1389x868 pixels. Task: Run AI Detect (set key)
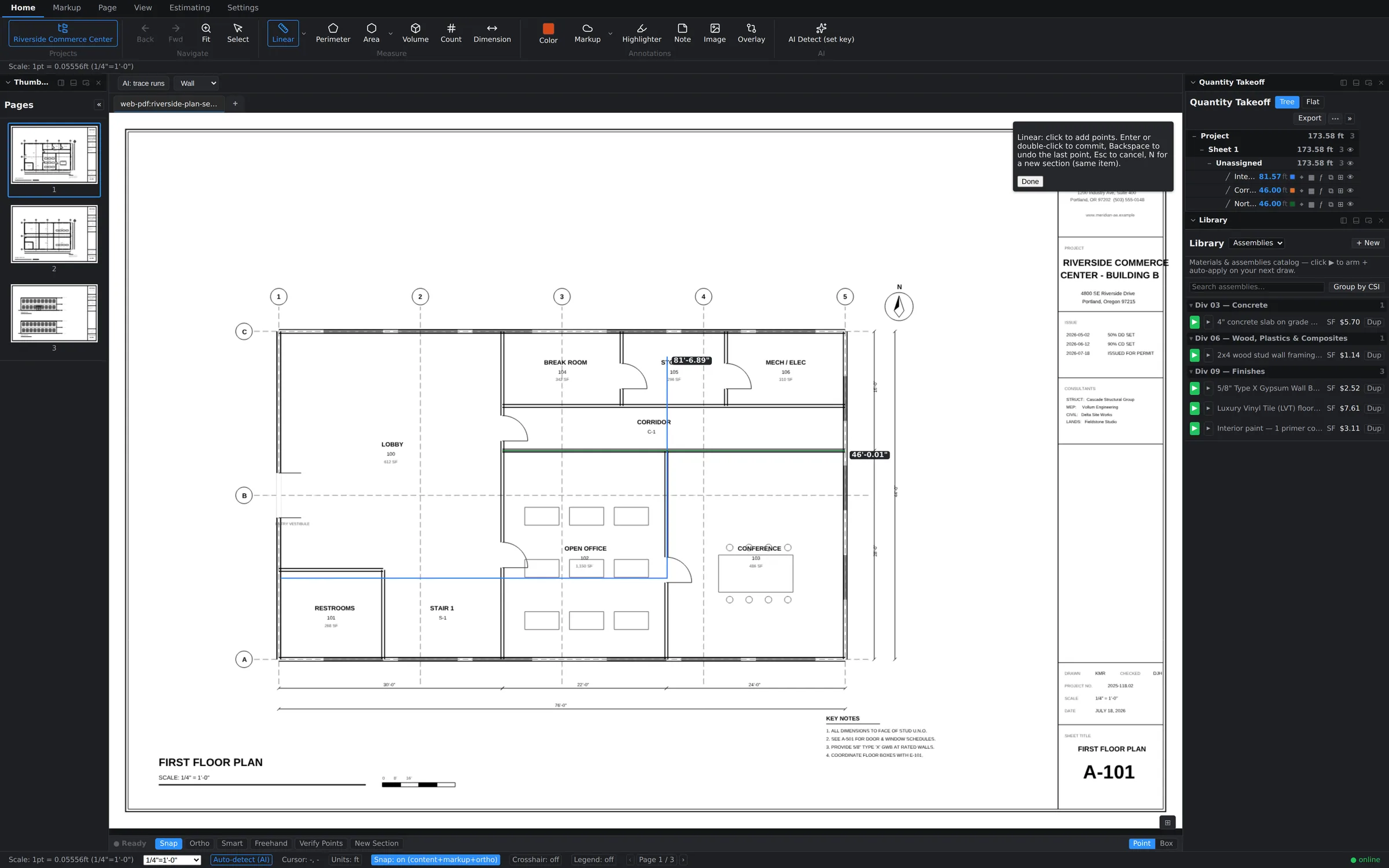(821, 34)
